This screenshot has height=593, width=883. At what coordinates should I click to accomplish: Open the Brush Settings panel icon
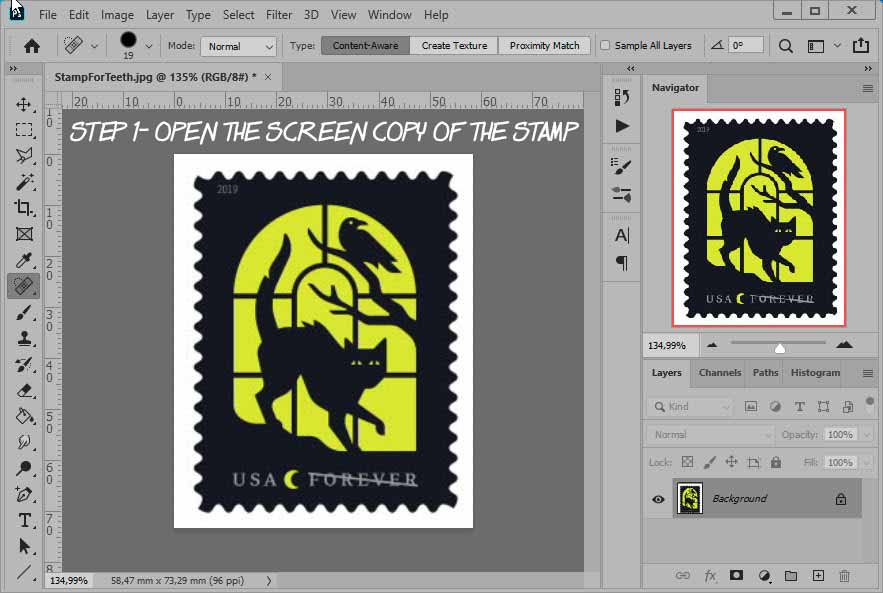[621, 166]
